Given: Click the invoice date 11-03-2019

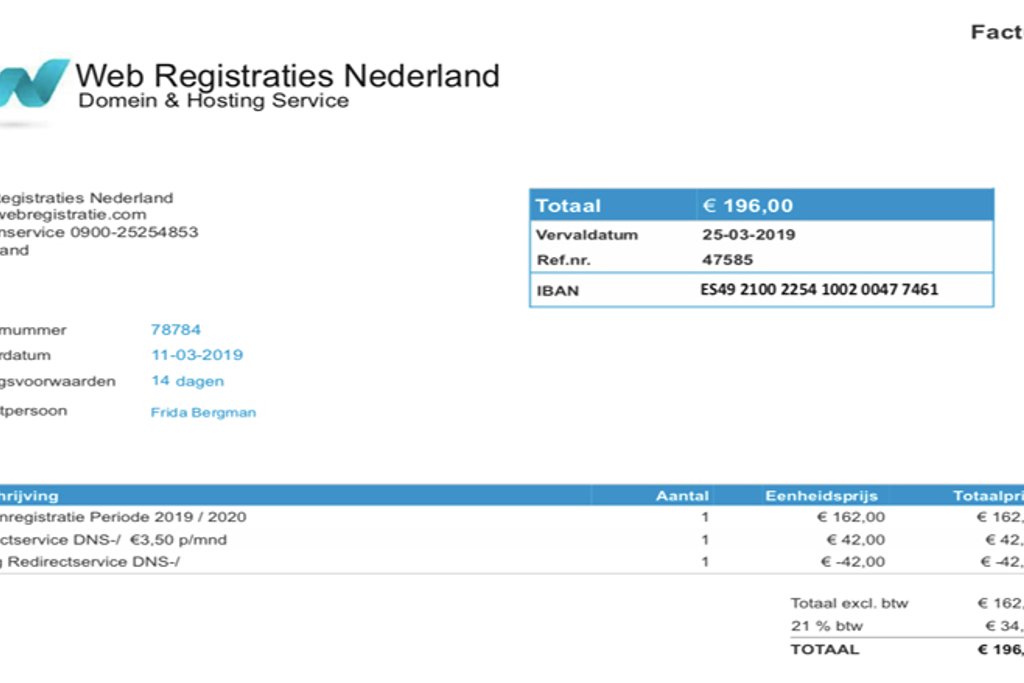Looking at the screenshot, I should coord(197,355).
